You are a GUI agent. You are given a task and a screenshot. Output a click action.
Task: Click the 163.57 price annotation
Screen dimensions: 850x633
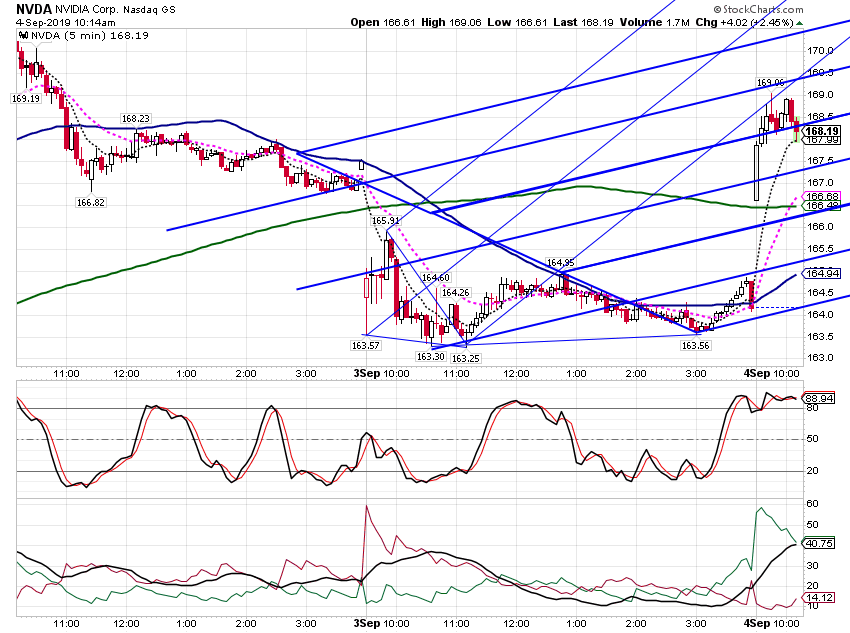(366, 345)
